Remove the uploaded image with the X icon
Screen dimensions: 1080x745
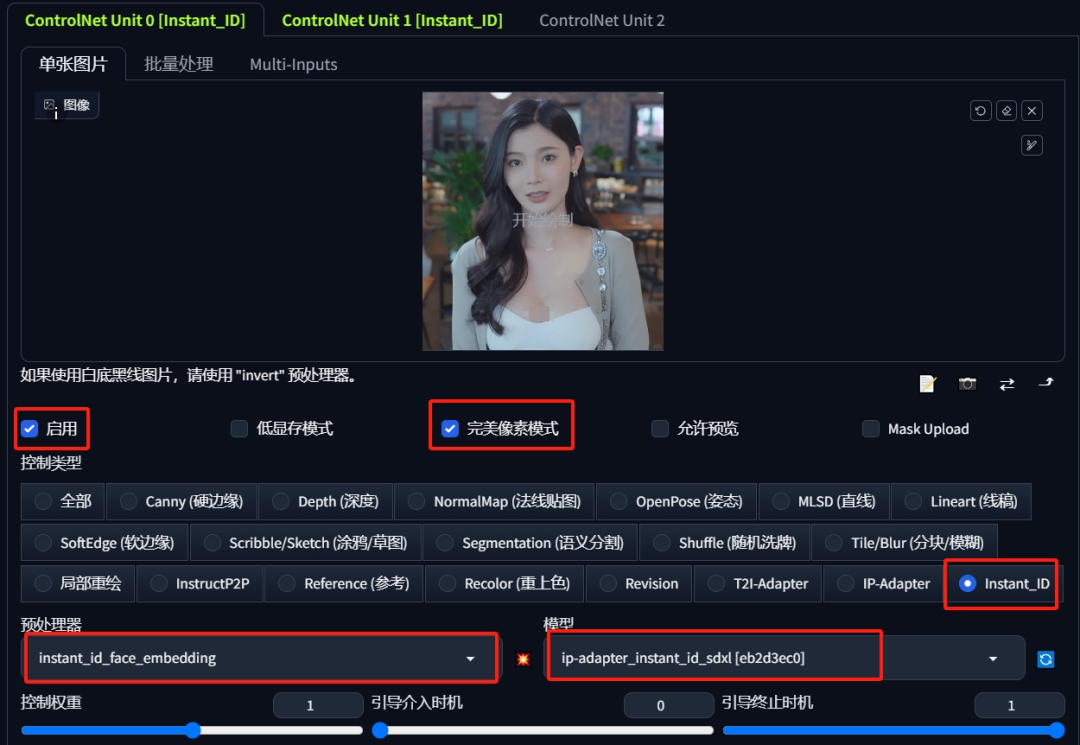click(x=1032, y=111)
